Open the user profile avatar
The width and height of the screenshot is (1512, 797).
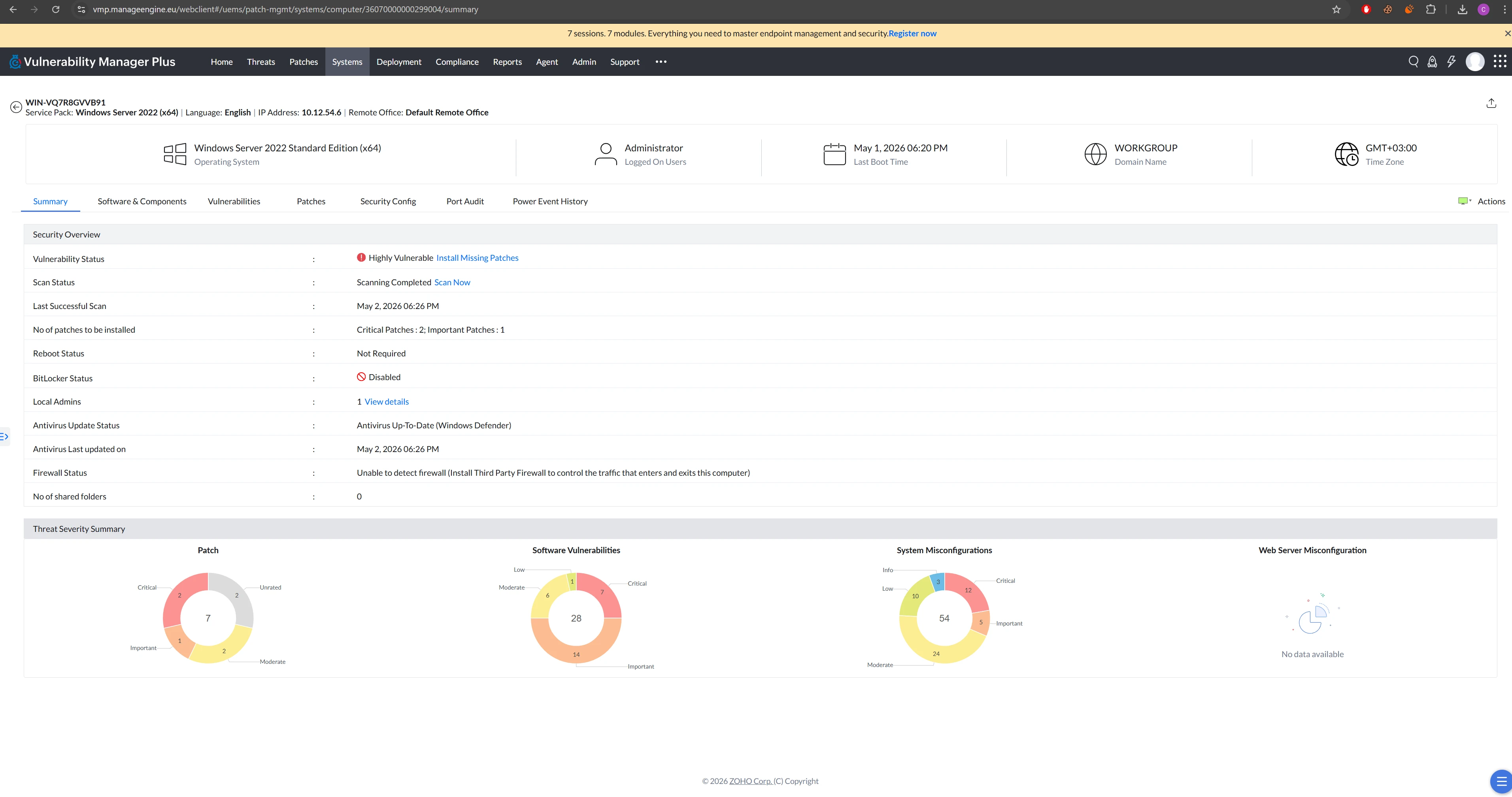[1475, 62]
